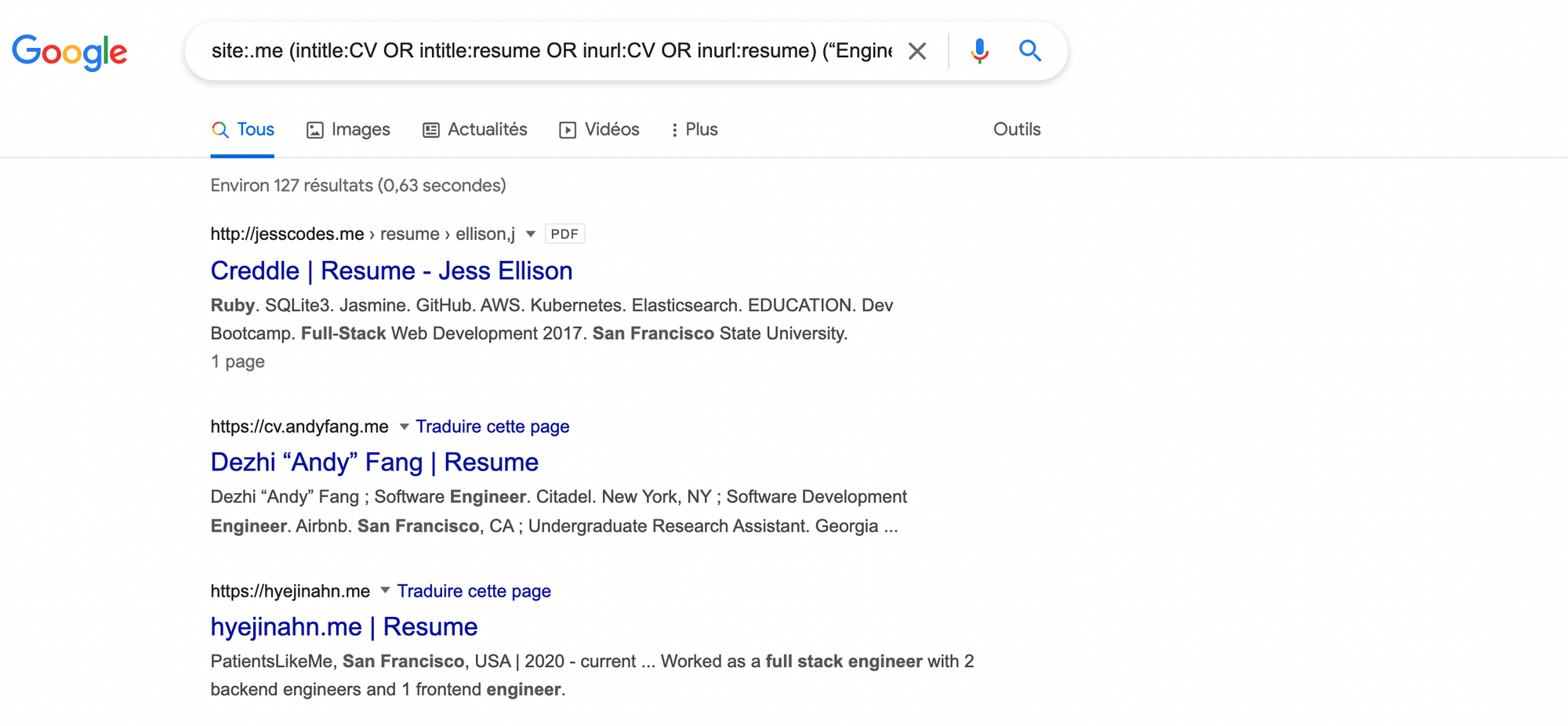The image size is (1568, 726).
Task: Open Dezhi "Andy" Fang Resume result
Action: [x=374, y=463]
